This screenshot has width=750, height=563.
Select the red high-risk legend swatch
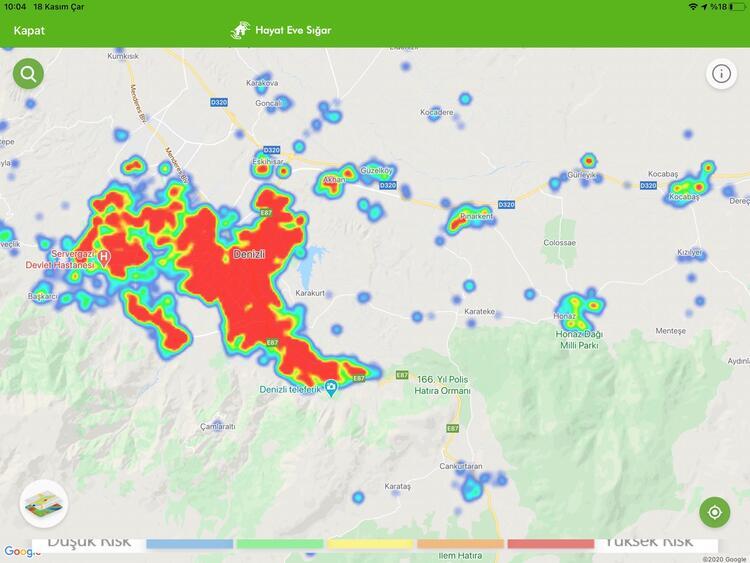550,544
